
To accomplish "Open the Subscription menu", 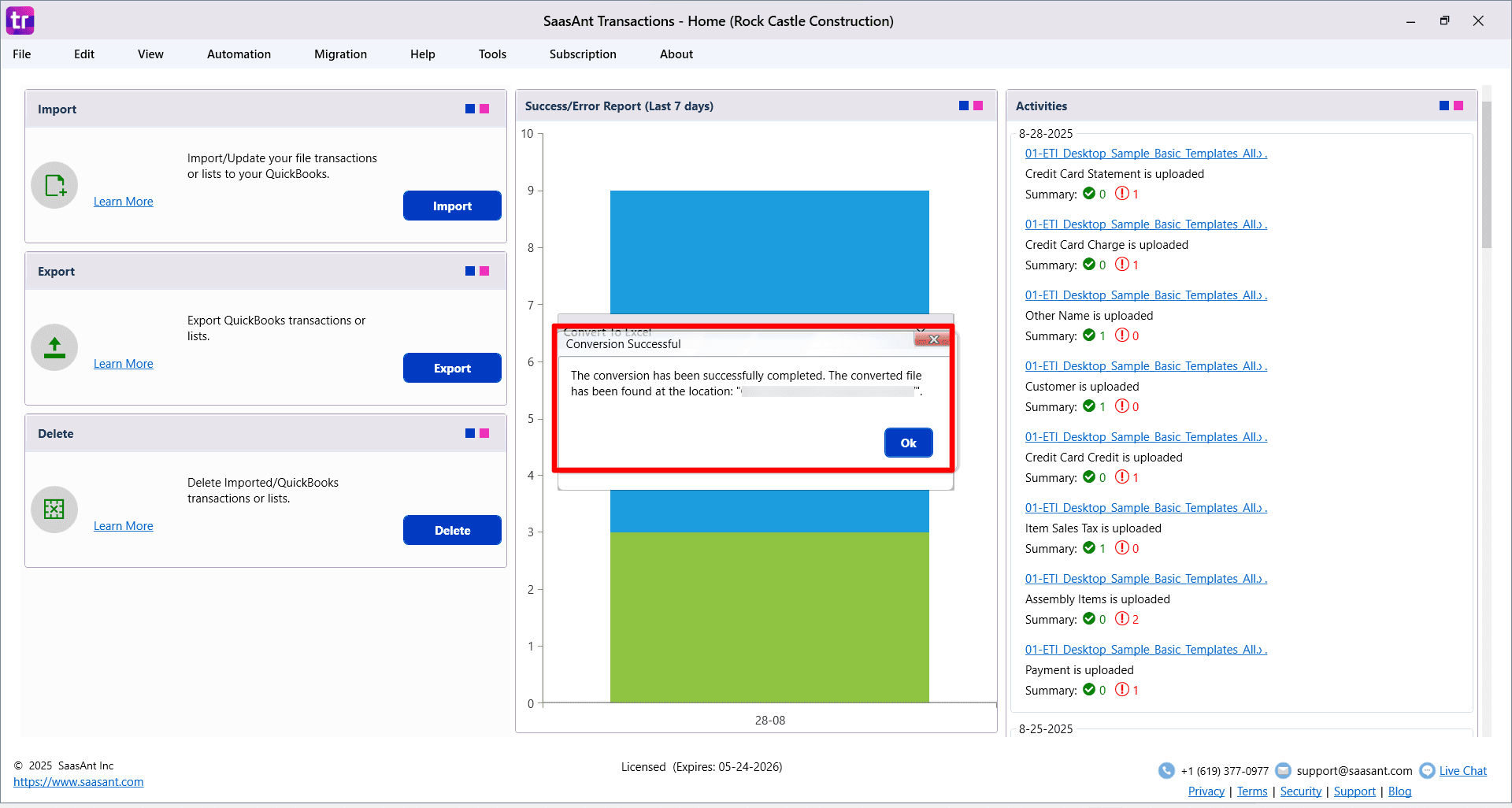I will pos(583,54).
